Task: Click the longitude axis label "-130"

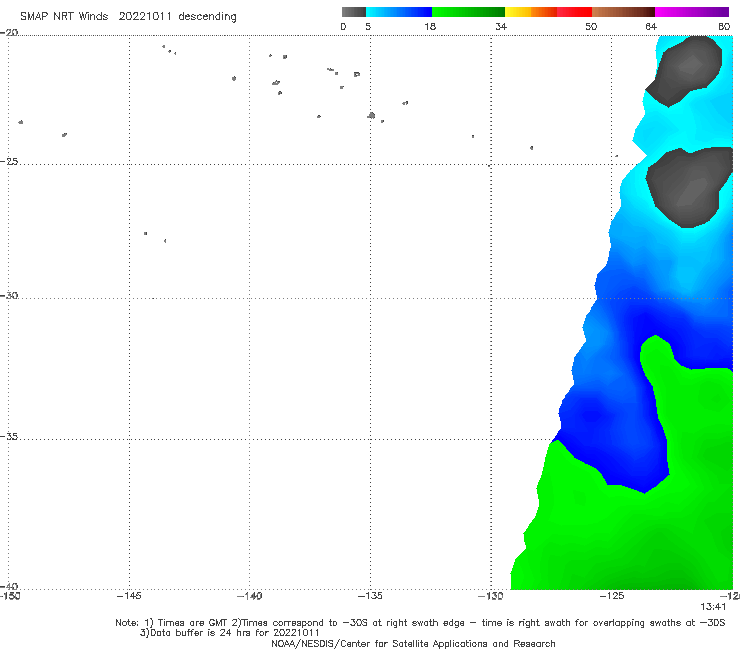Action: [491, 596]
